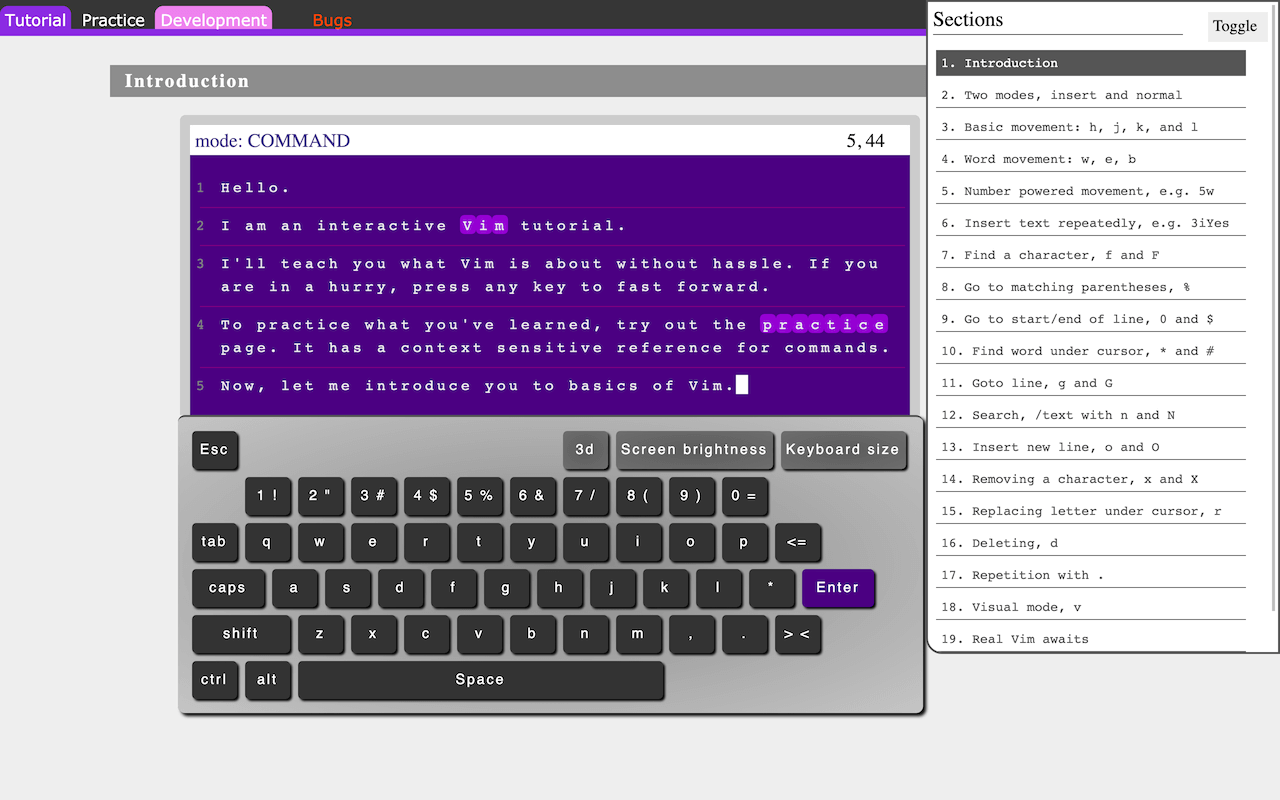Open section 18, Visual mode
This screenshot has width=1280, height=800.
(1090, 606)
